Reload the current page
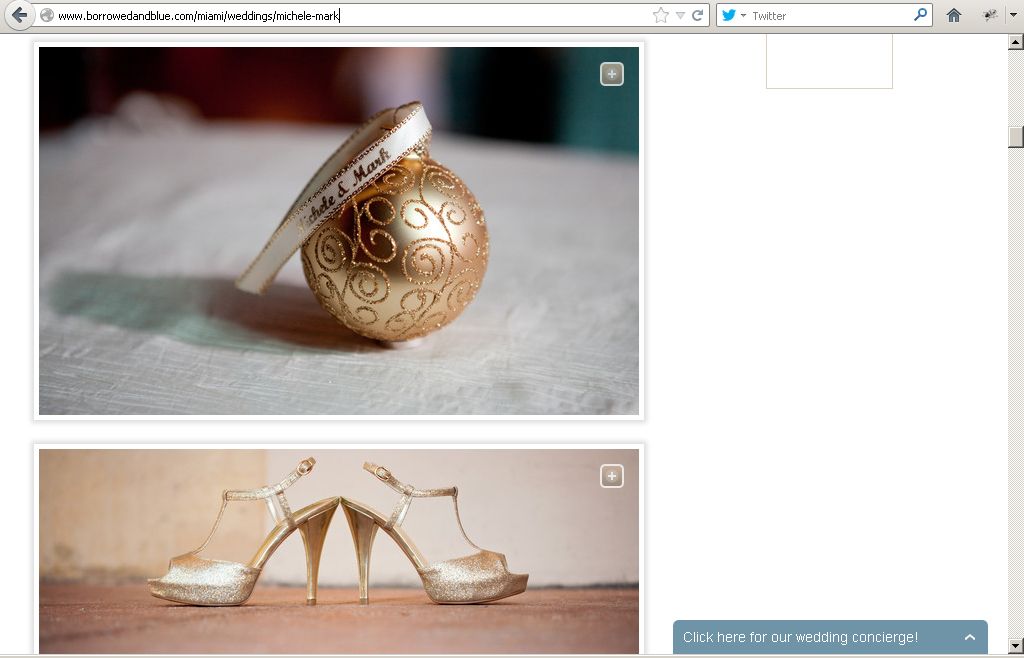The width and height of the screenshot is (1024, 658). (x=697, y=16)
